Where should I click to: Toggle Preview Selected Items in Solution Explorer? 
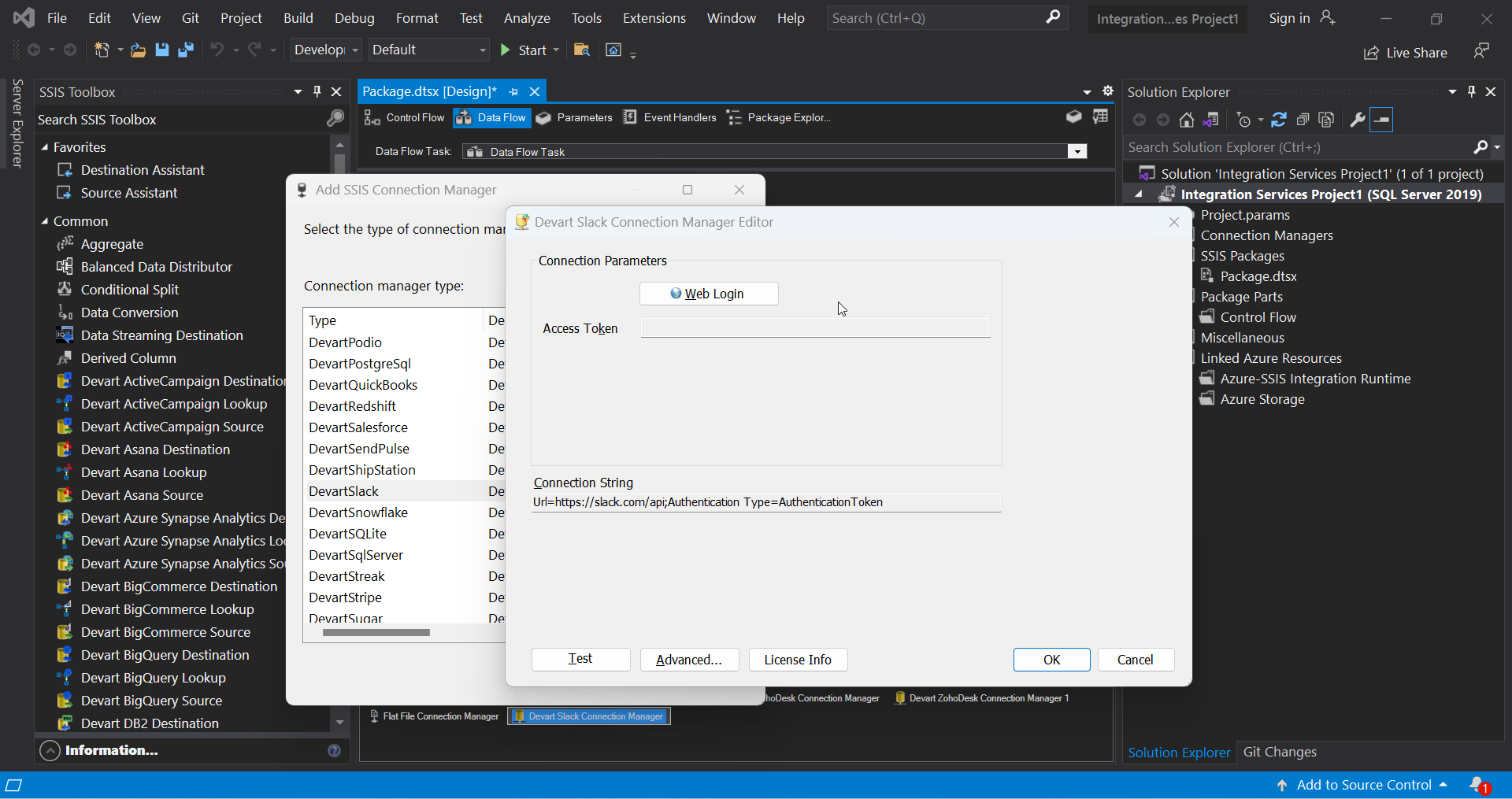1381,120
